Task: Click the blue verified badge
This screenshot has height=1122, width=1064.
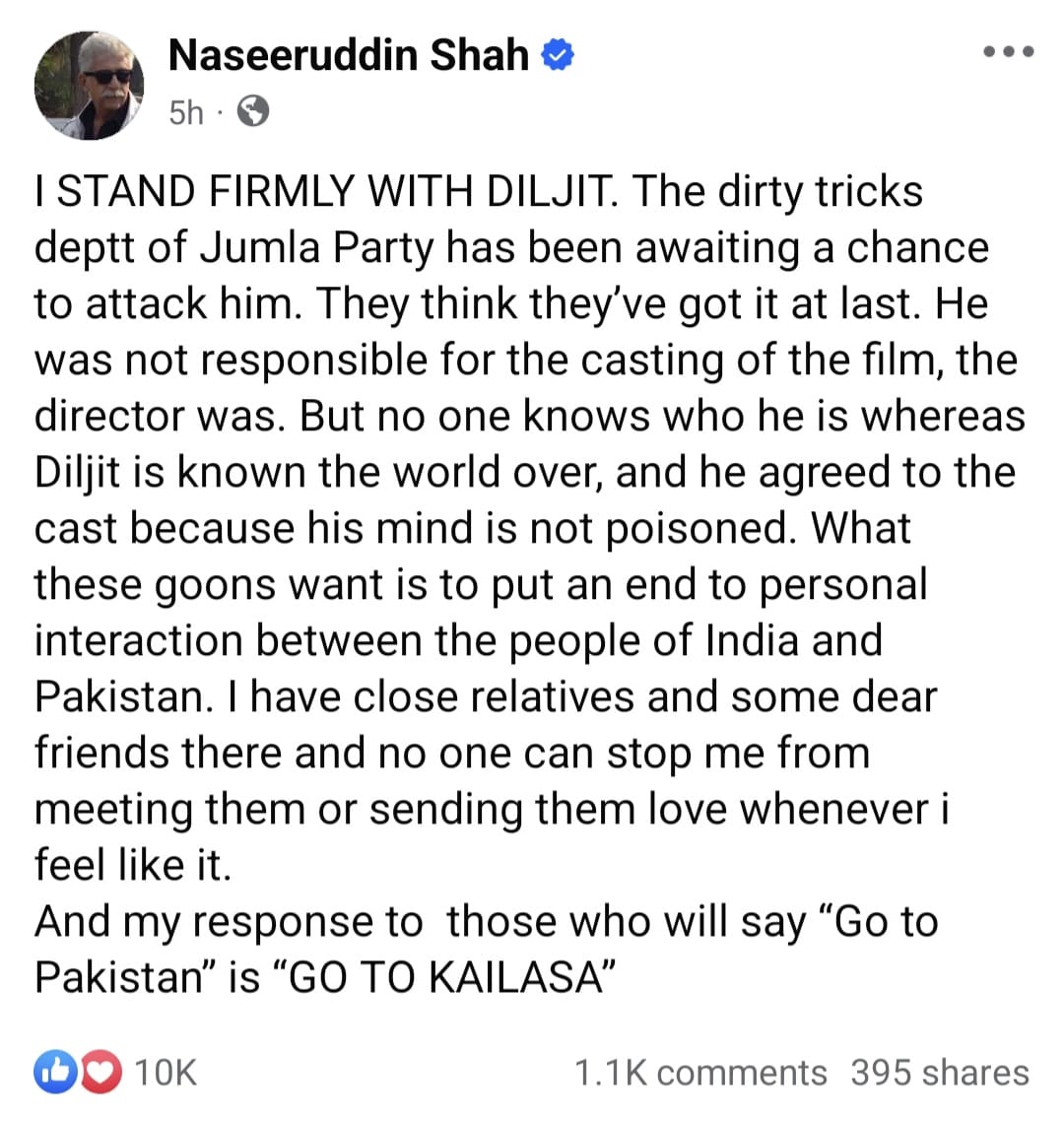Action: [559, 56]
